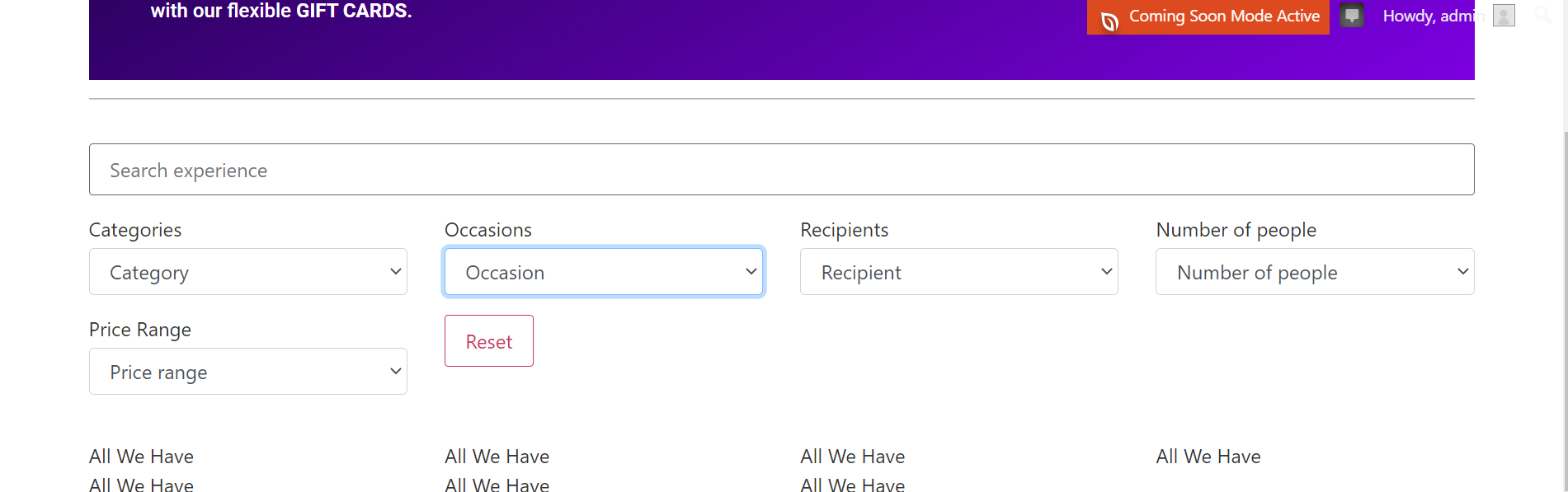This screenshot has width=1568, height=492.
Task: Click the Coming Soon Mode Active notice text
Action: point(1224,16)
